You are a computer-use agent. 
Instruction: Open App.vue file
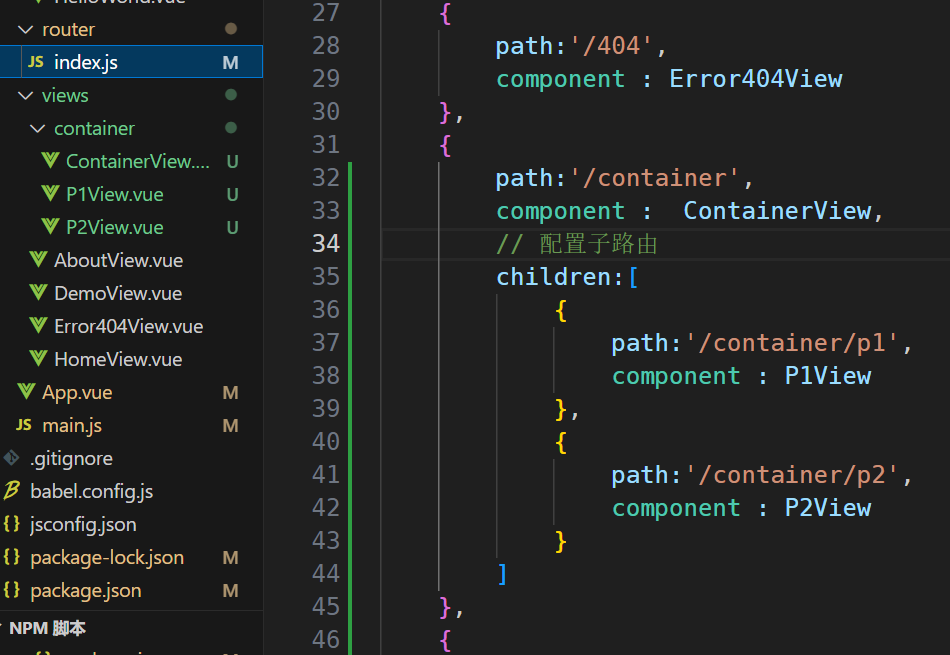click(77, 393)
